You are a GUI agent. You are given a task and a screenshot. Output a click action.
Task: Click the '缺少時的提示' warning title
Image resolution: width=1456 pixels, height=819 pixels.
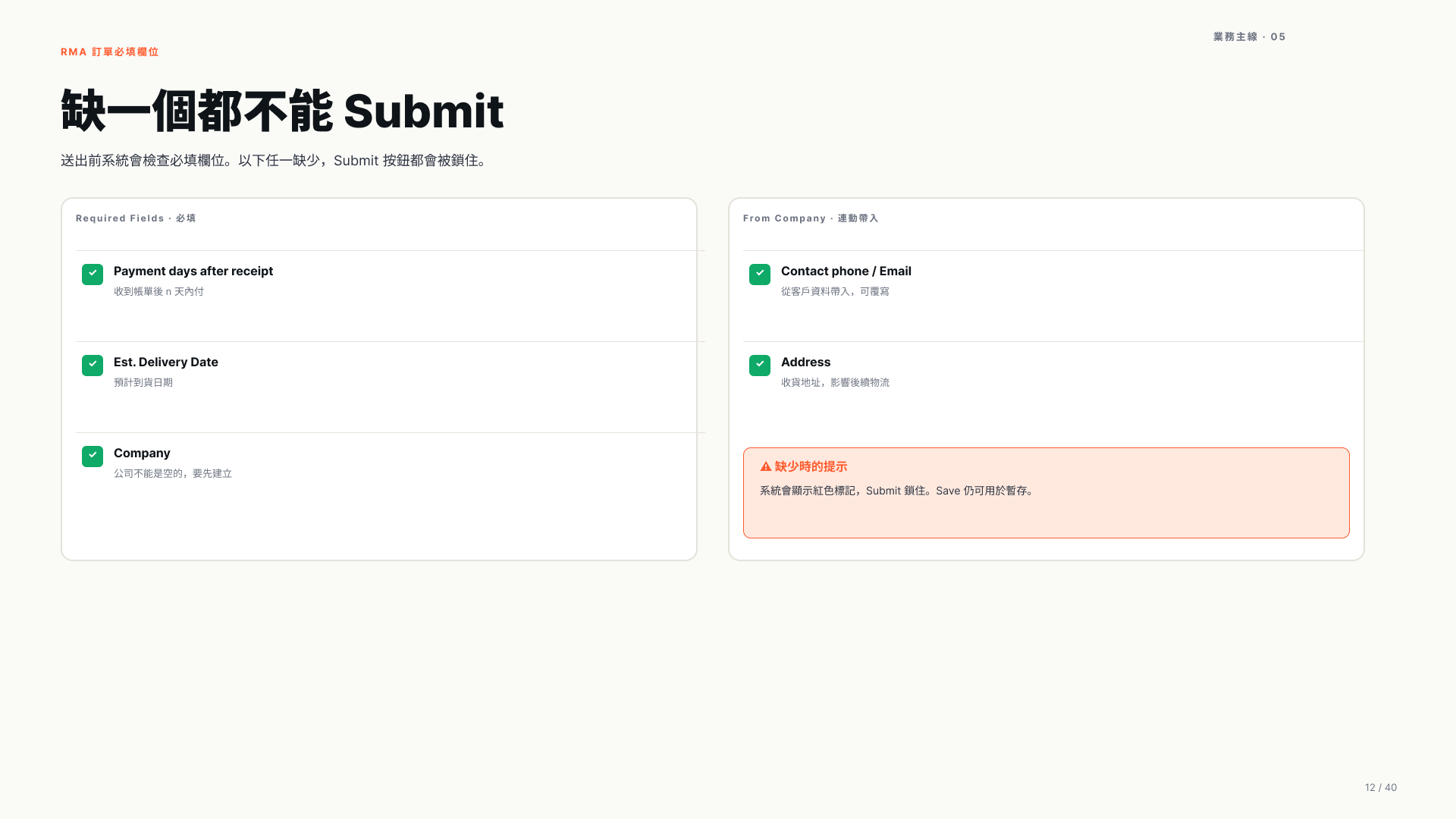tap(811, 466)
